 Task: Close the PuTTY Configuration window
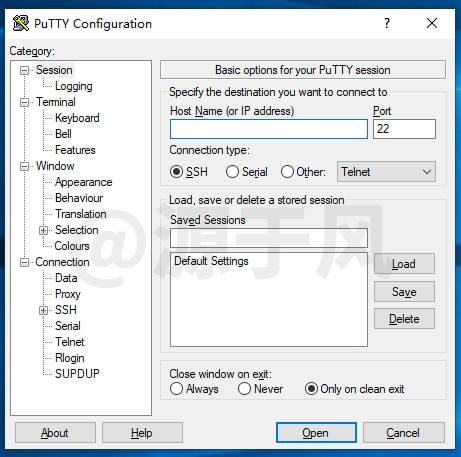coord(432,23)
